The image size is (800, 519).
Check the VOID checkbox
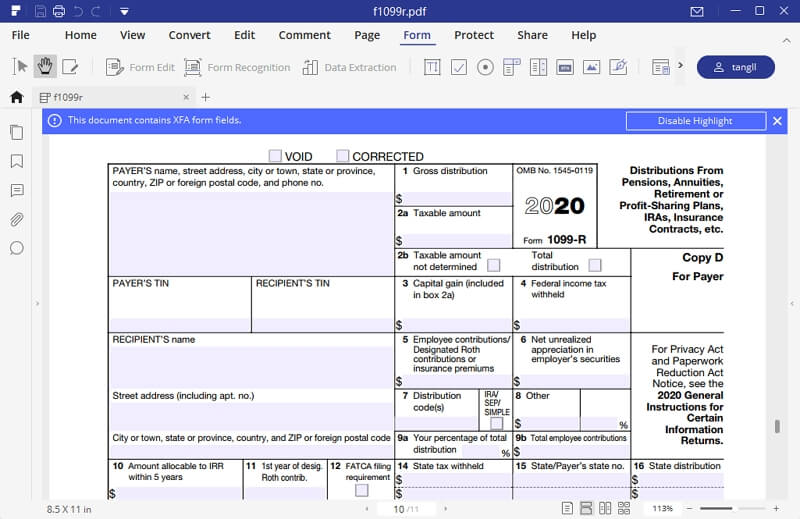[275, 156]
